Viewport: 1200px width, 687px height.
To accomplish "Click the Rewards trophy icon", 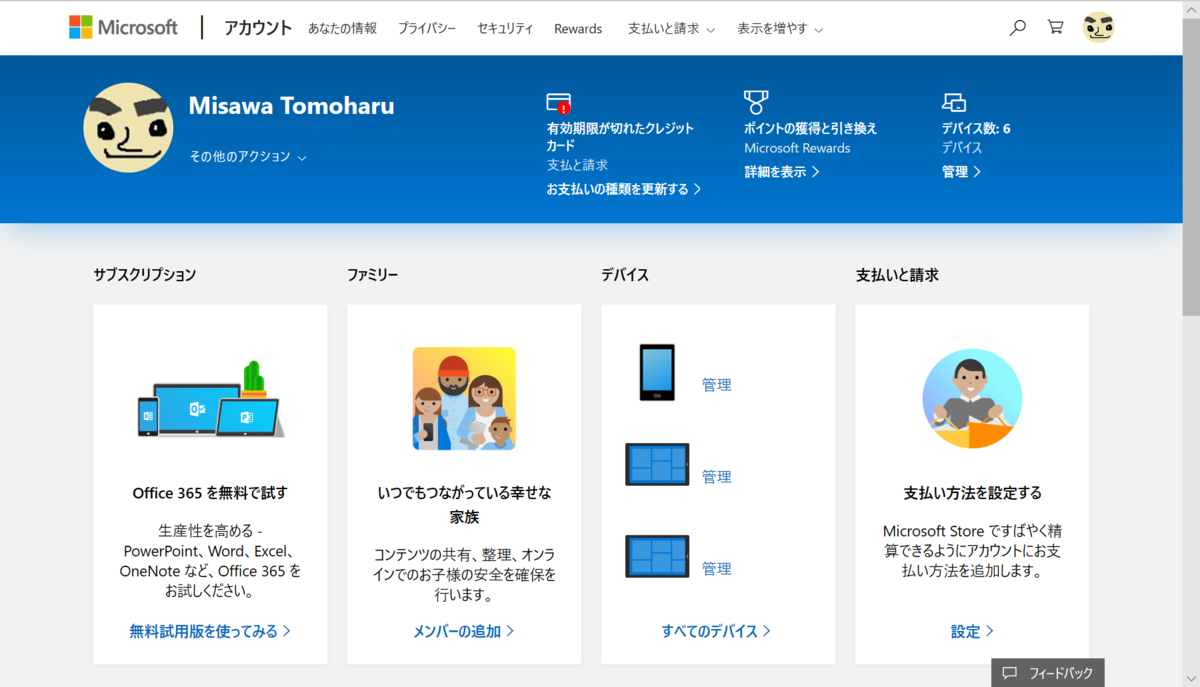I will pyautogui.click(x=756, y=102).
